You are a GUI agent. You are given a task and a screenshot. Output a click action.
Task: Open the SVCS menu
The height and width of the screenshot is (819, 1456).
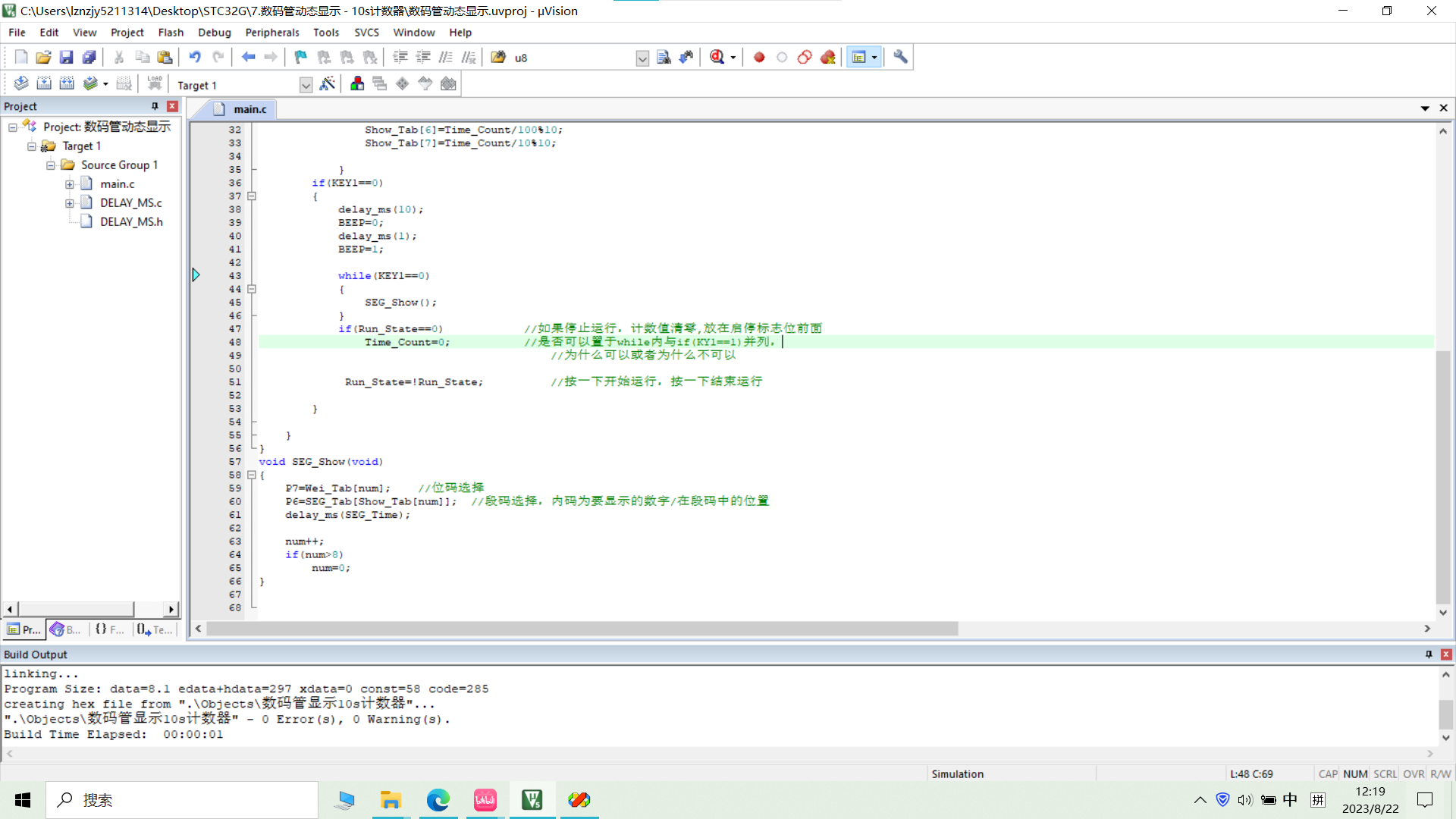[367, 33]
